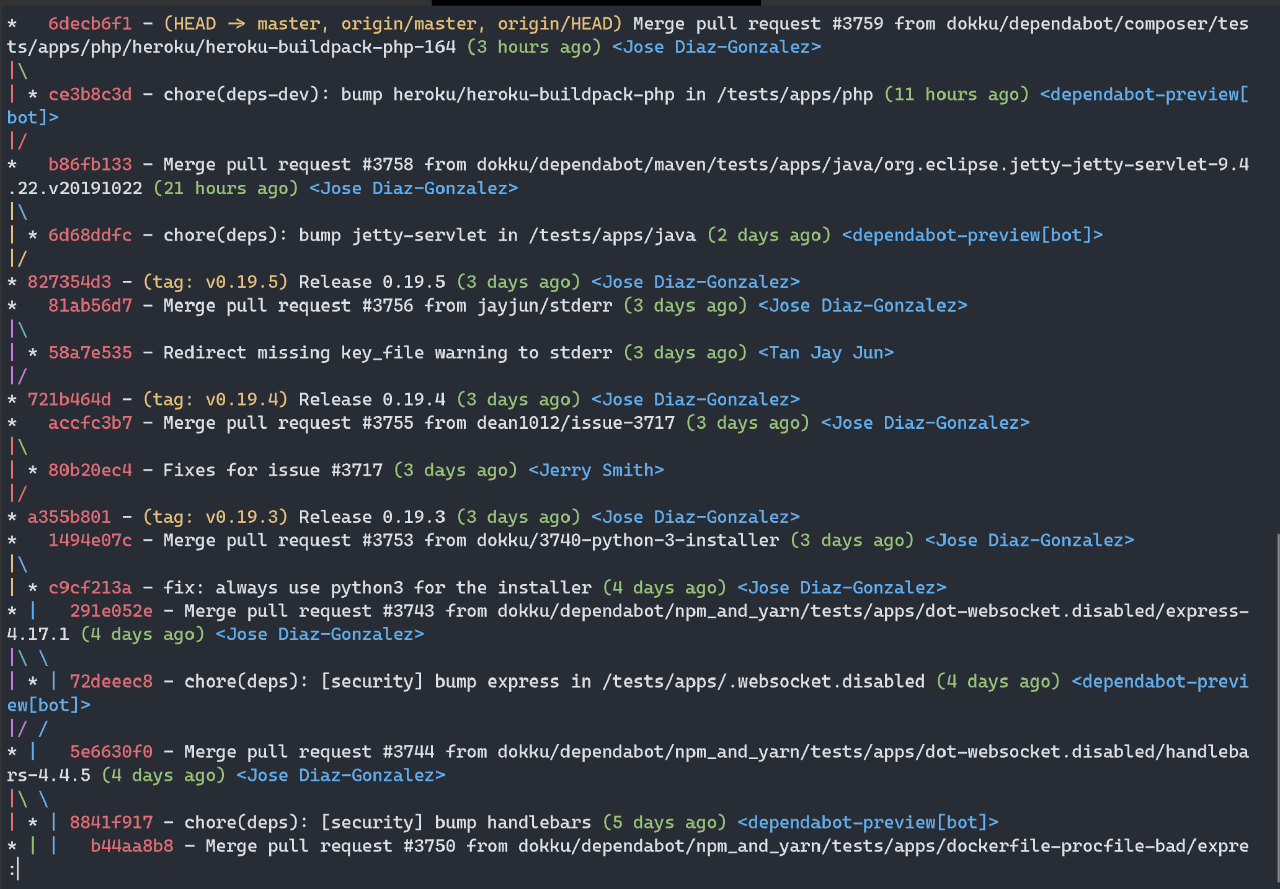Select the tag v0.19.5 label
Viewport: 1280px width, 889px height.
click(215, 282)
